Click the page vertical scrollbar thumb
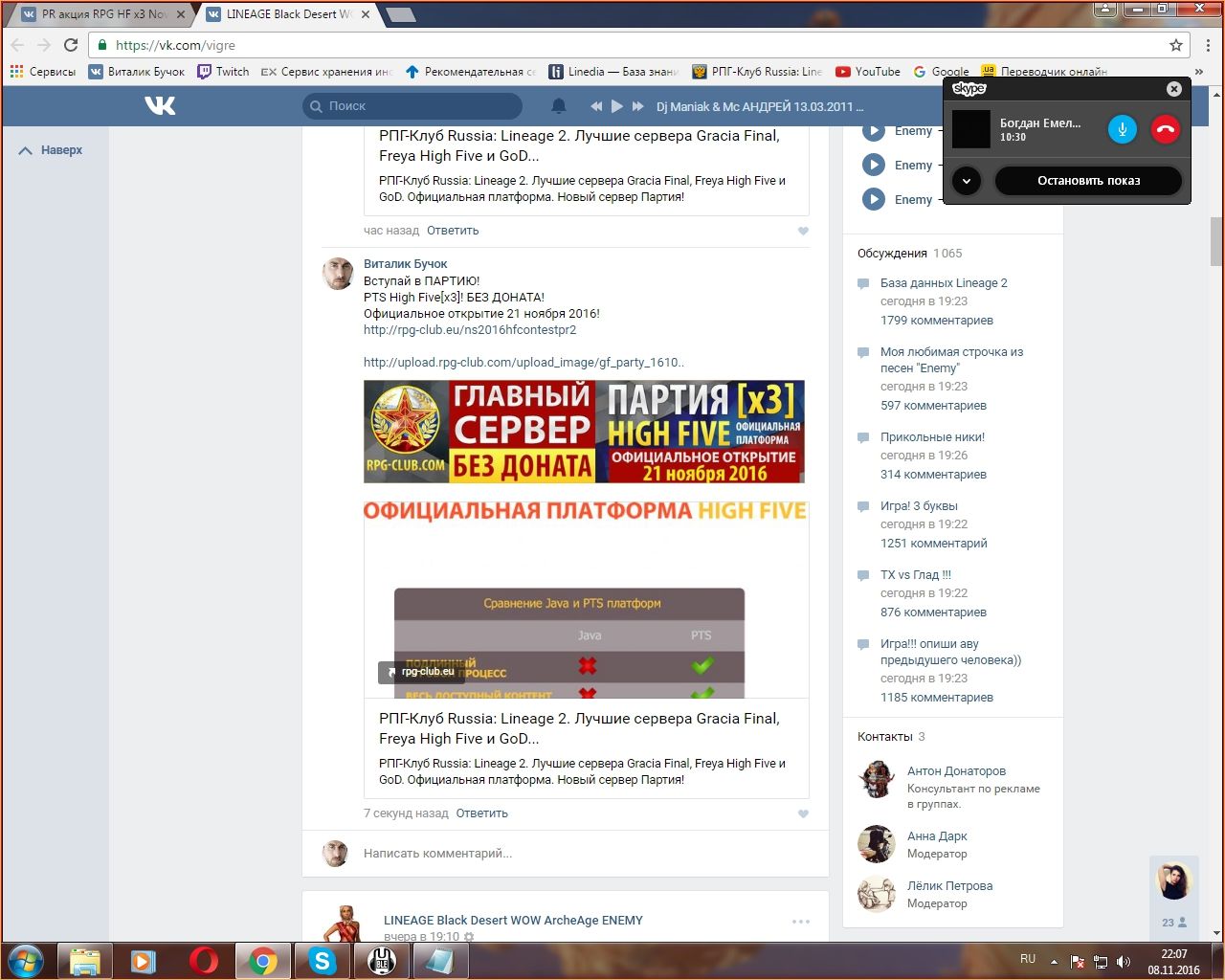 (1216, 241)
